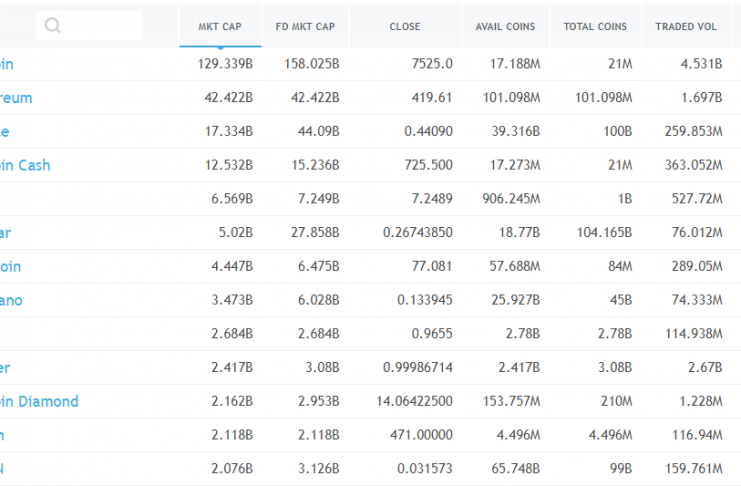741x486 pixels.
Task: Select market cap value 3.473B
Action: click(x=232, y=300)
